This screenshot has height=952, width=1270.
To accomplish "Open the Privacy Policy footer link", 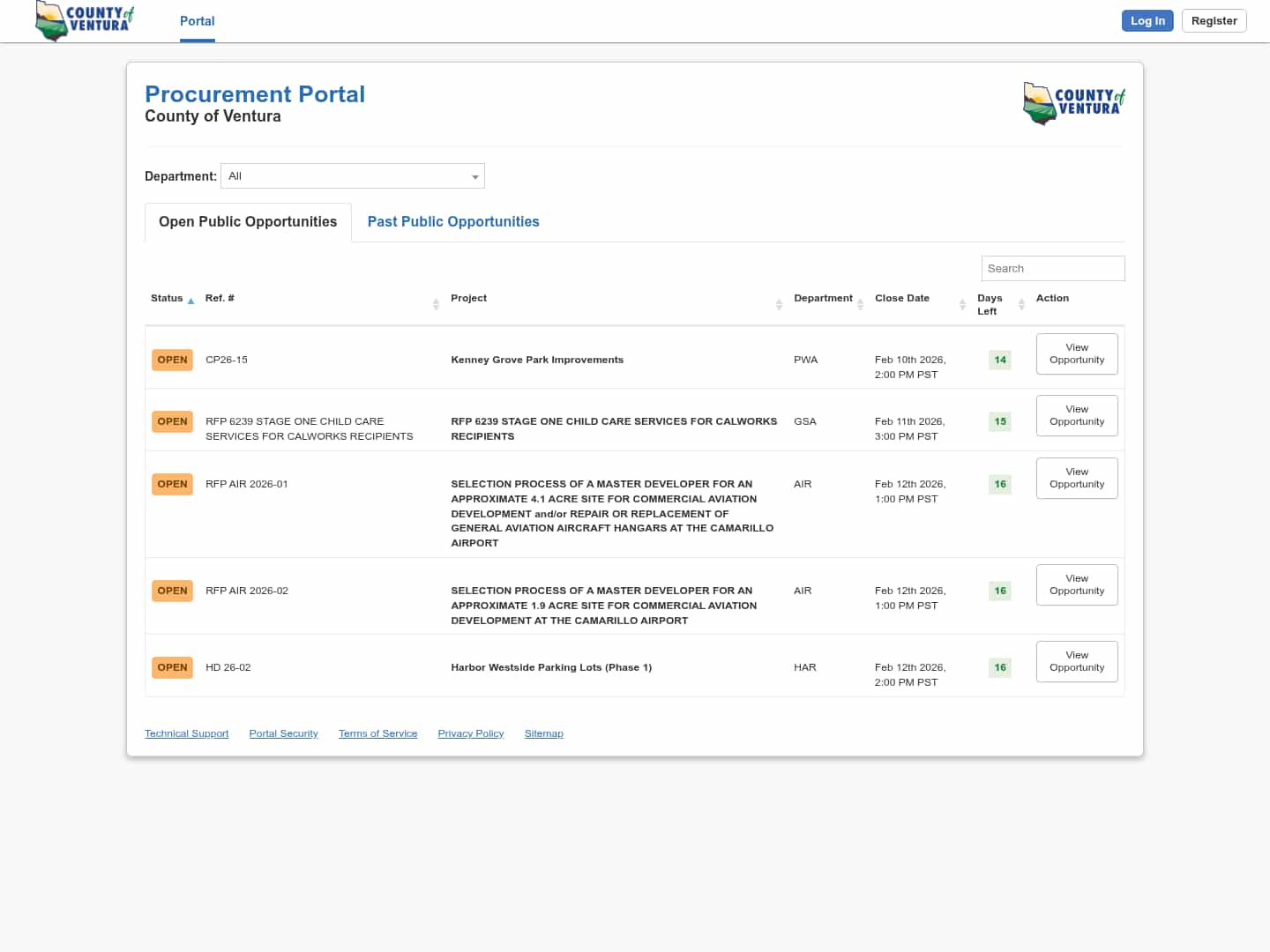I will coord(470,733).
